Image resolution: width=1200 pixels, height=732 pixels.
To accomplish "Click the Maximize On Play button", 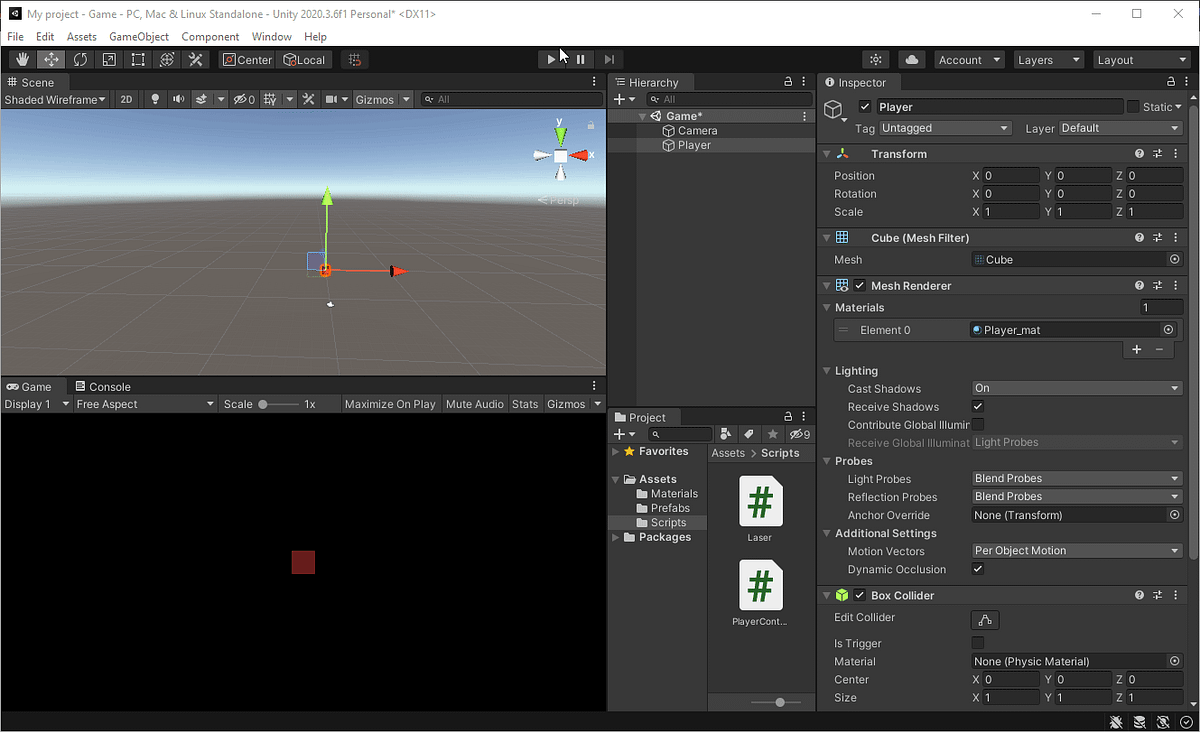I will point(390,403).
